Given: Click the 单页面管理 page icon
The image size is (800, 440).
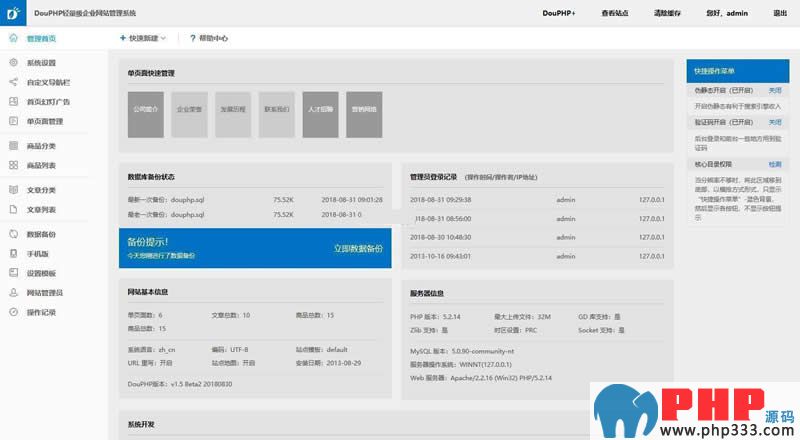Looking at the screenshot, I should point(13,121).
